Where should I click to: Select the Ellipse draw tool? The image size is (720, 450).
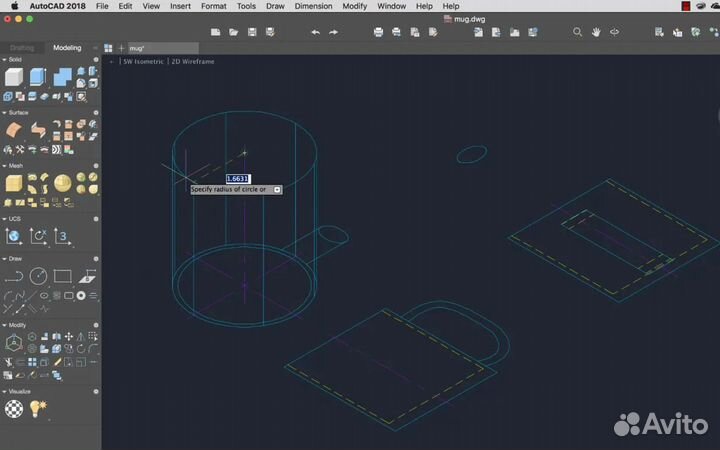pos(44,296)
